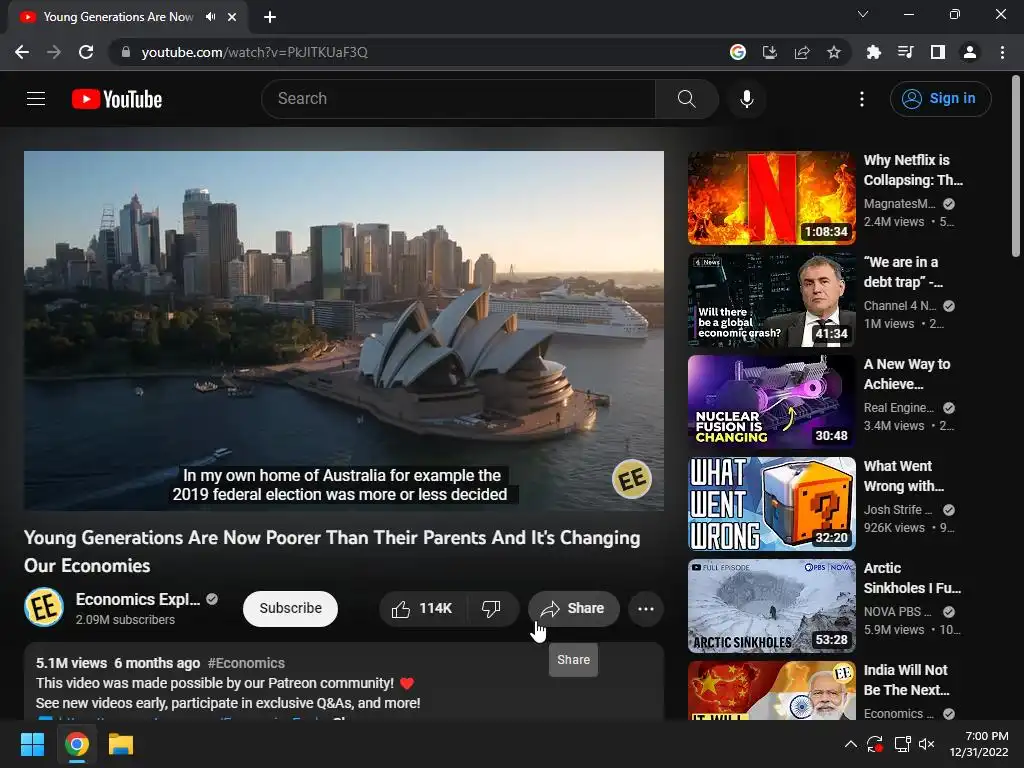Click the update sync icon in system tray
Viewport: 1024px width, 768px height.
tap(875, 744)
